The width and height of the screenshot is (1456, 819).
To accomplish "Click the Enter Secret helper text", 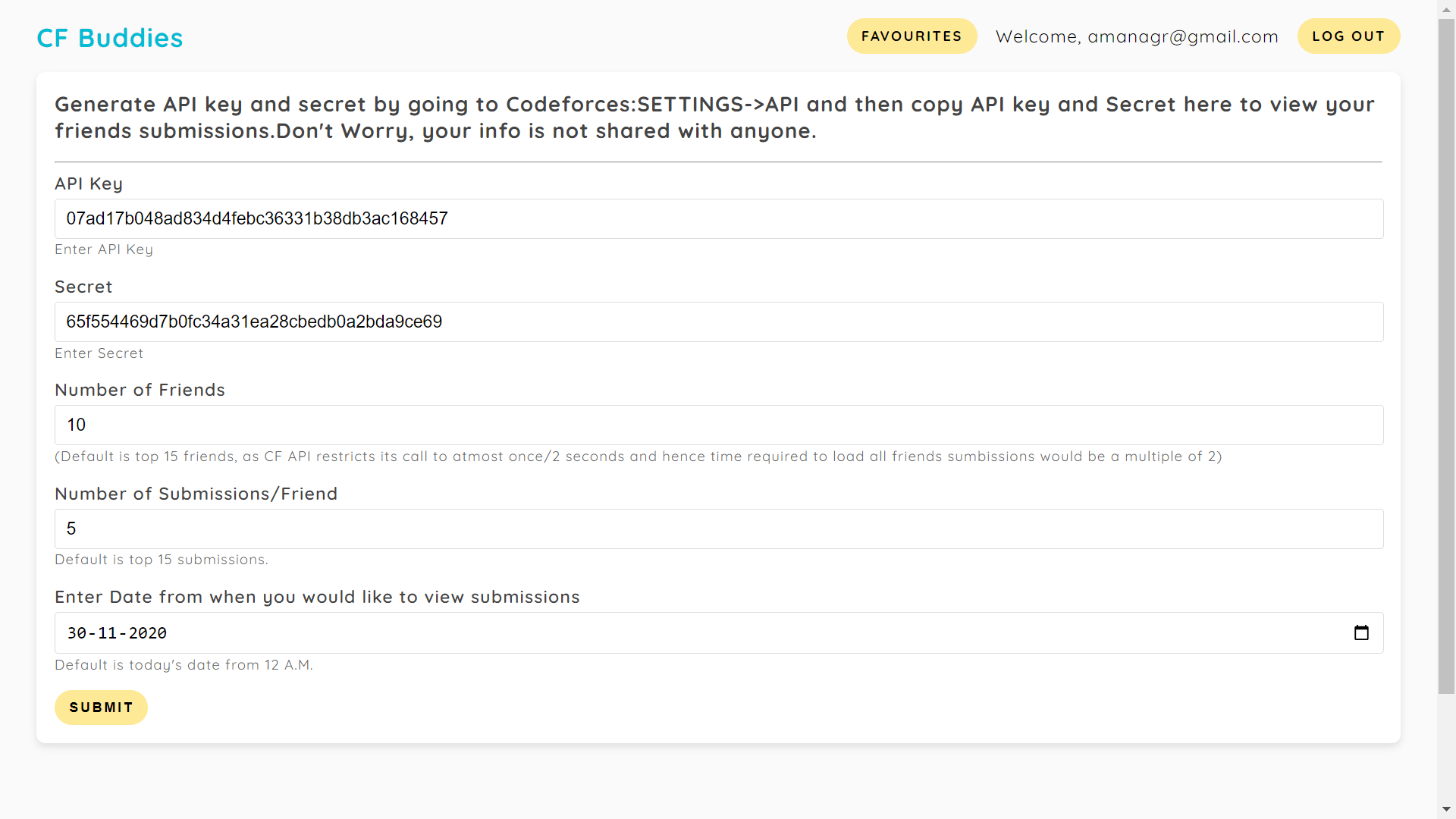I will (99, 353).
